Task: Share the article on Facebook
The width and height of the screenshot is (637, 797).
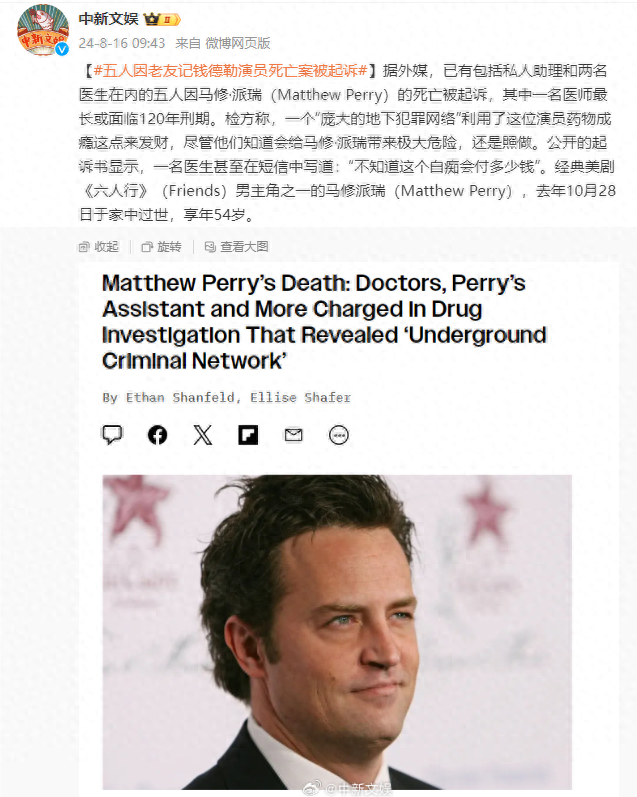Action: click(158, 435)
